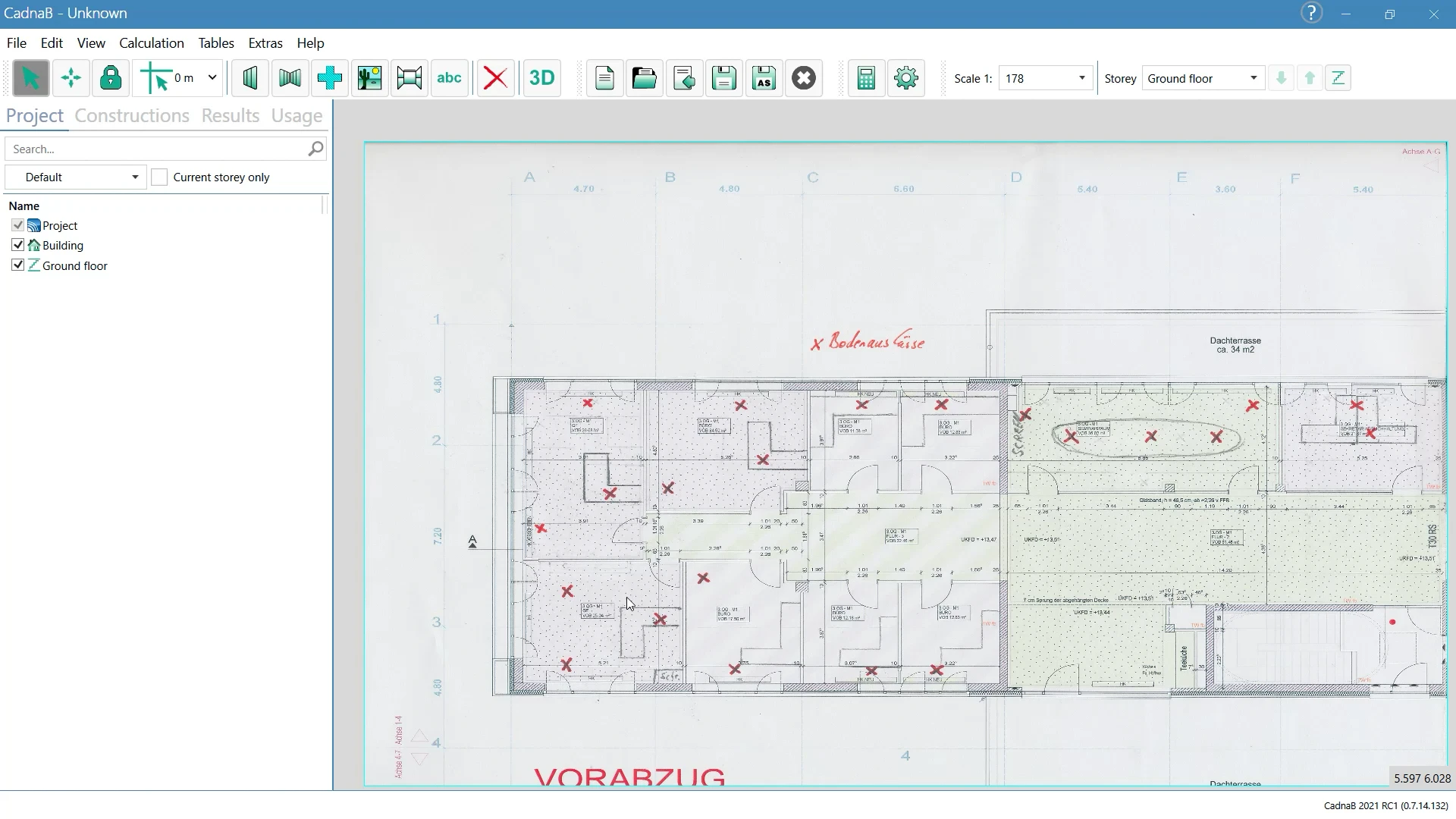Select the arrow pointer tool
Image resolution: width=1456 pixels, height=819 pixels.
point(31,78)
